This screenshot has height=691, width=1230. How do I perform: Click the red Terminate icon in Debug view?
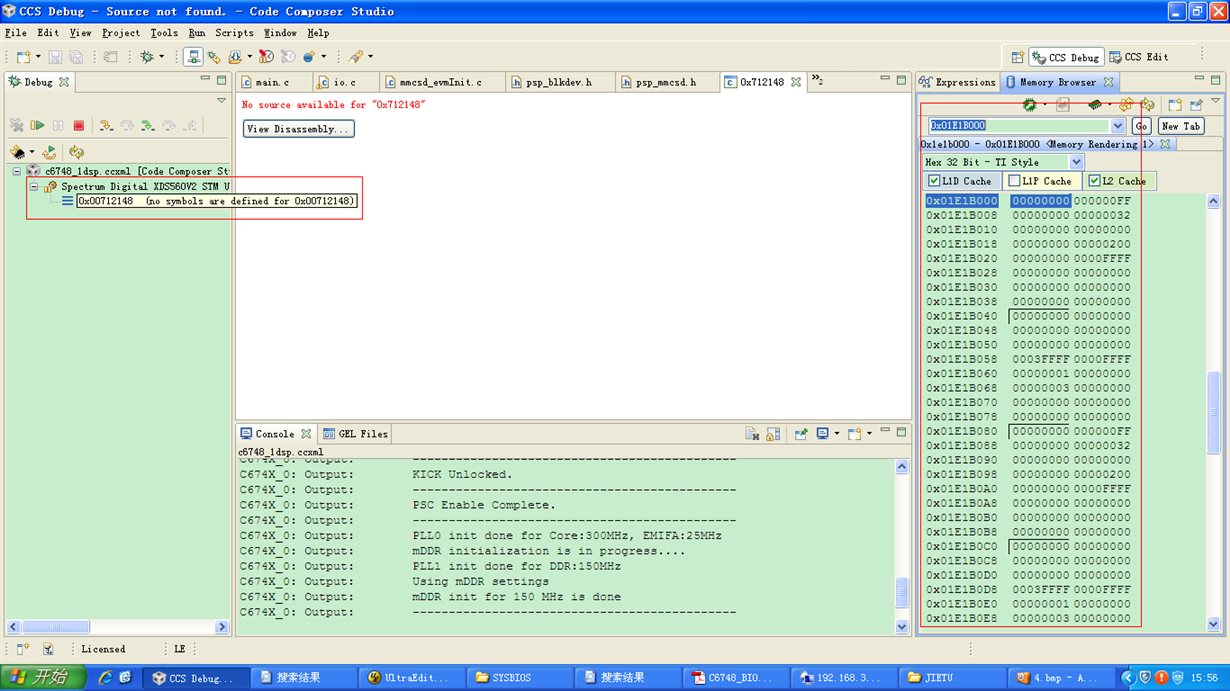coord(79,126)
